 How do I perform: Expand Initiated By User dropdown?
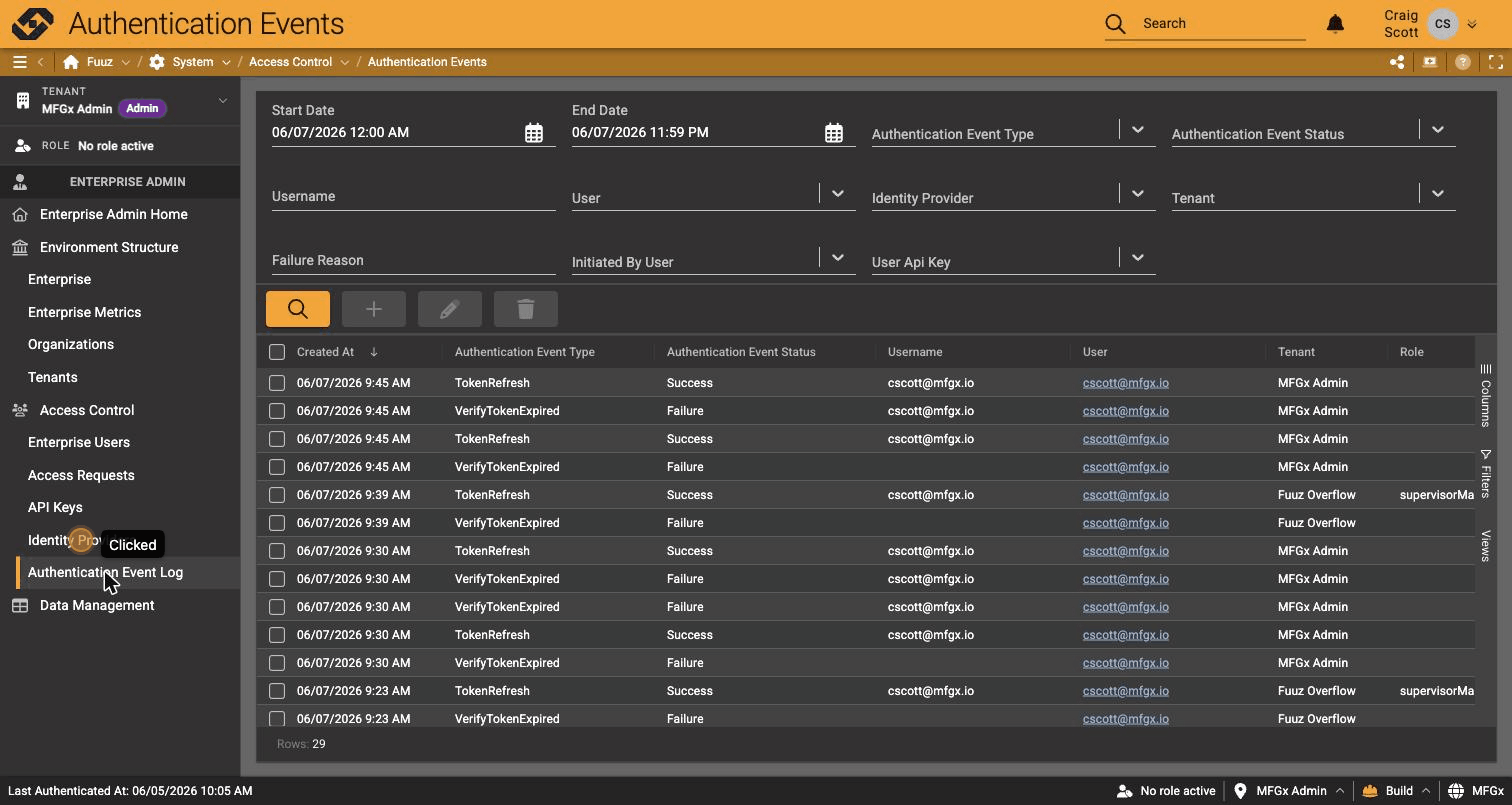pos(838,258)
